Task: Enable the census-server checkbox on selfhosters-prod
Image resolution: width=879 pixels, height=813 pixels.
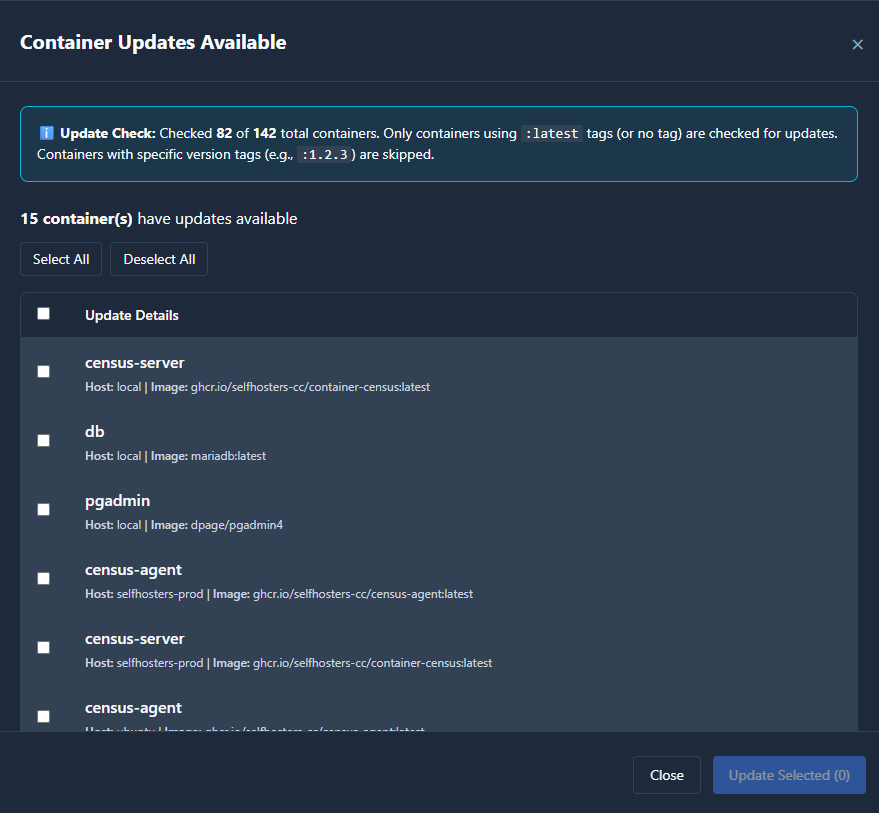Action: (43, 647)
